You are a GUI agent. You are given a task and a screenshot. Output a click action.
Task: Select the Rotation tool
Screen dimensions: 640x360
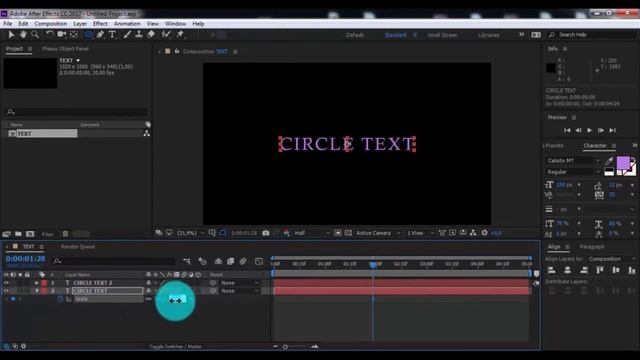pos(49,35)
